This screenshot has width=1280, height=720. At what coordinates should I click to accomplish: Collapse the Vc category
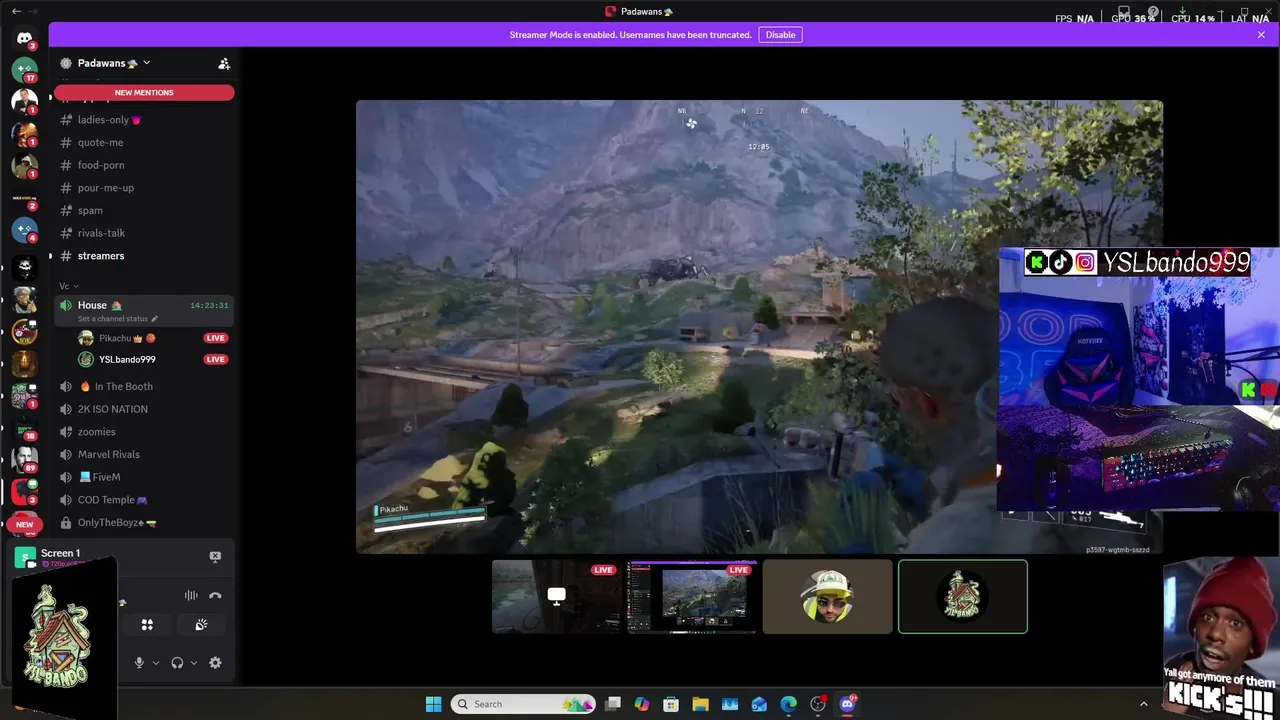[x=68, y=286]
